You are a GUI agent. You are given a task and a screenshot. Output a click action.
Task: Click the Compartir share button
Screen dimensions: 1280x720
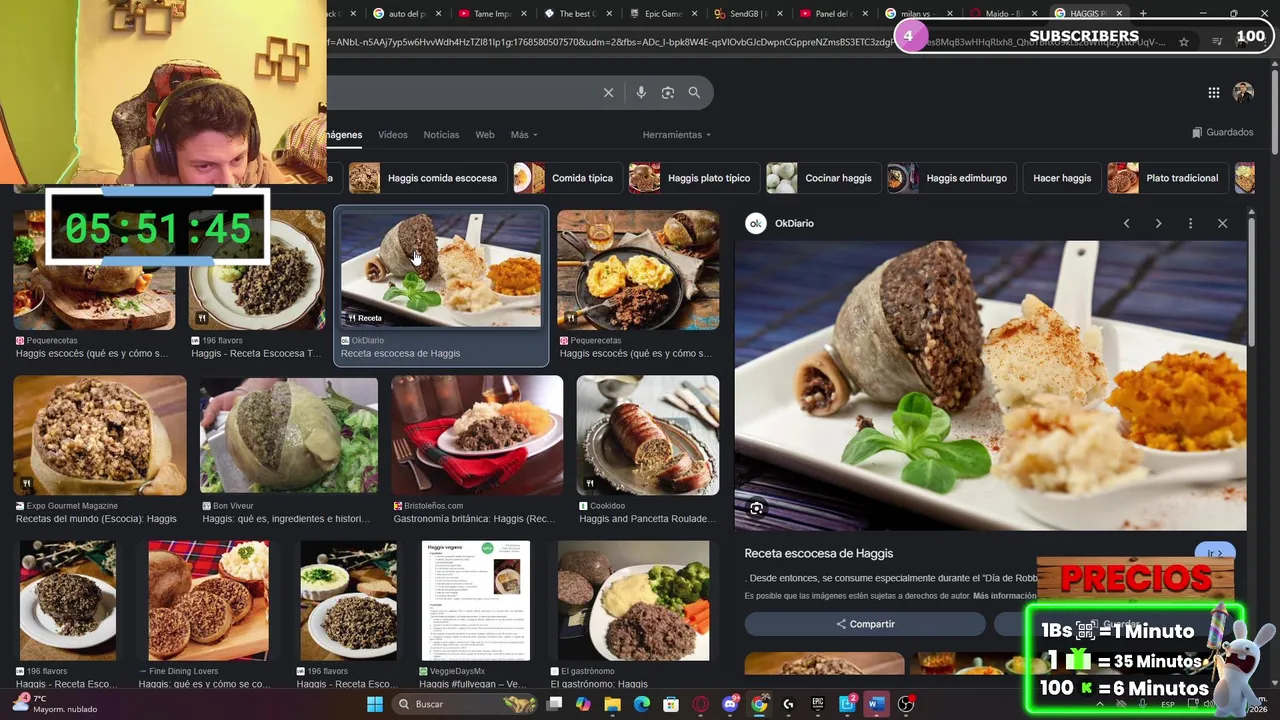[865, 624]
